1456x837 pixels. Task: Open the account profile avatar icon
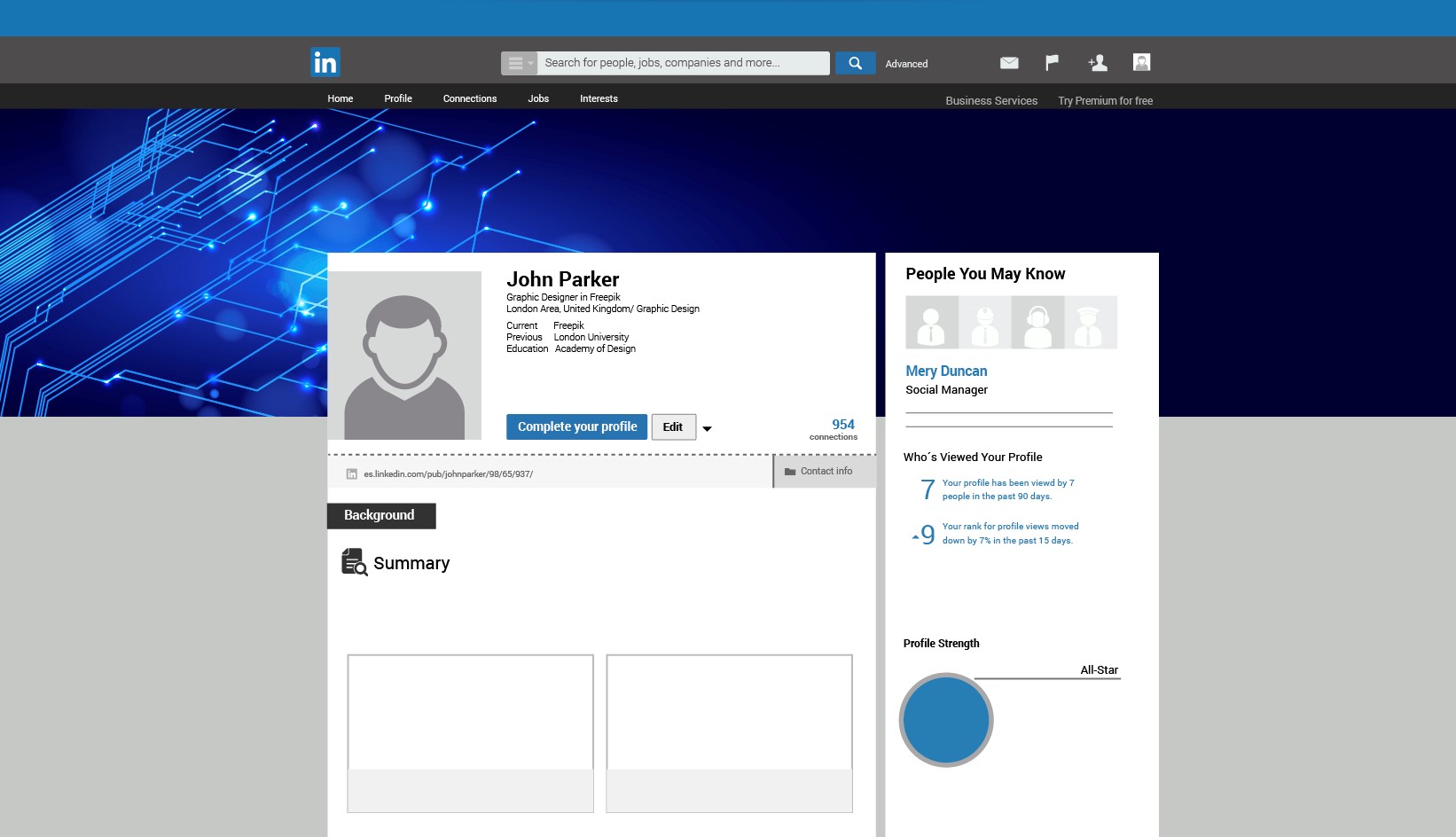tap(1141, 62)
